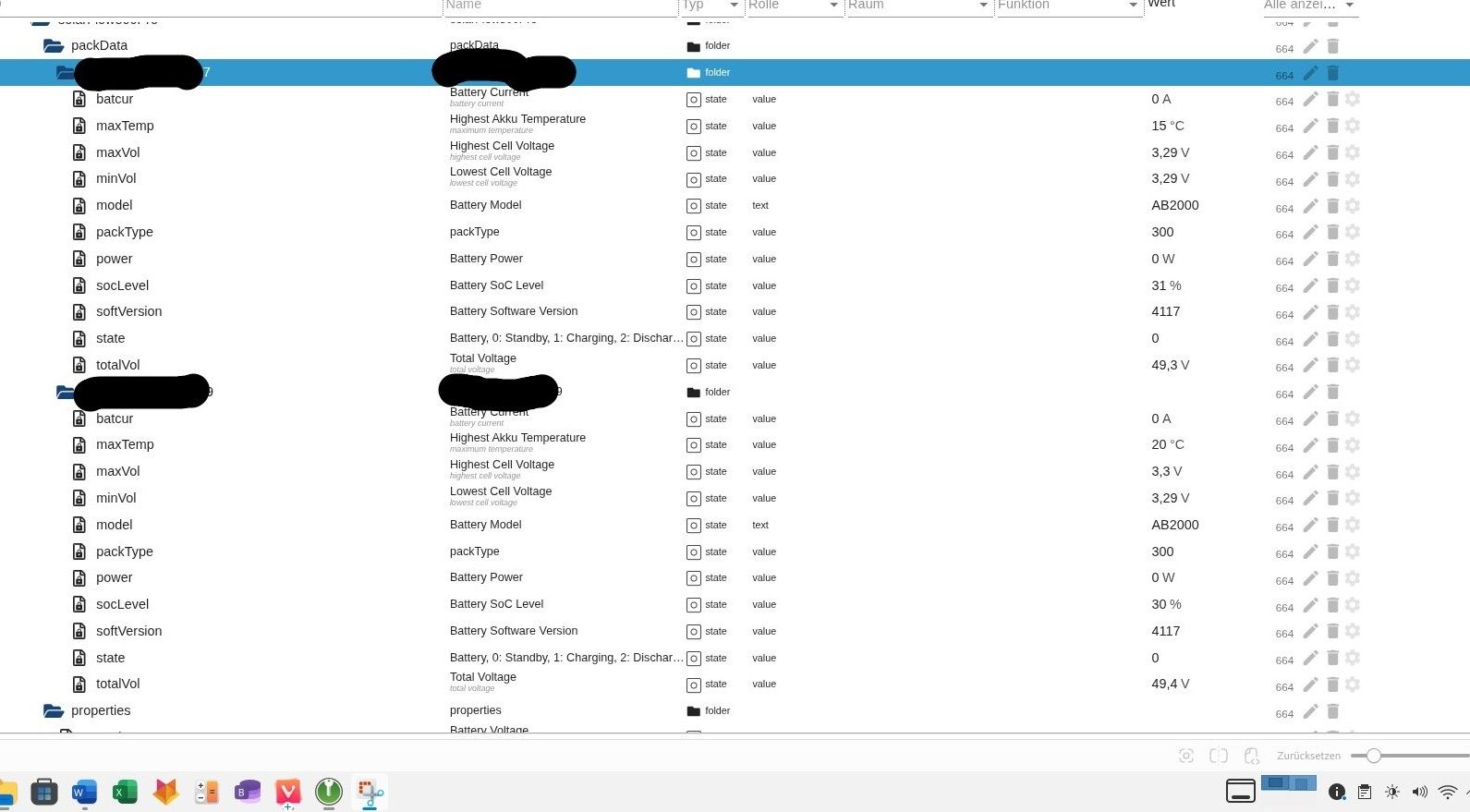Click pencil icon on the packData folder row
The width and height of the screenshot is (1470, 812).
point(1310,46)
